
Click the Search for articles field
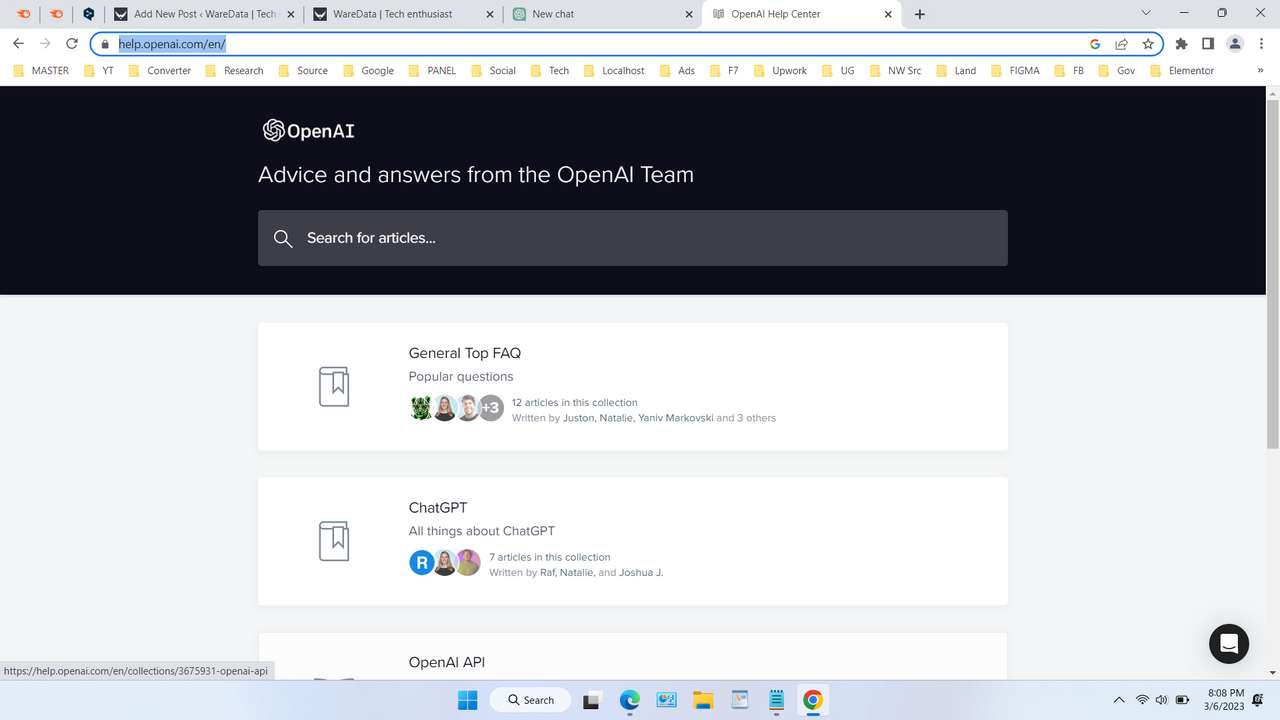[633, 238]
